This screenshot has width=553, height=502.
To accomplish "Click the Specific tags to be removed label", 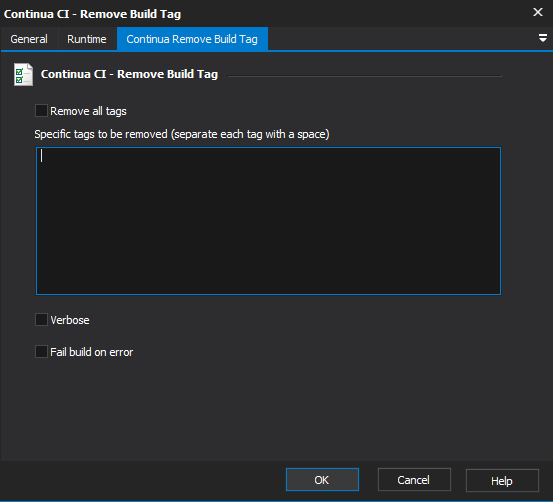I will pyautogui.click(x=182, y=134).
